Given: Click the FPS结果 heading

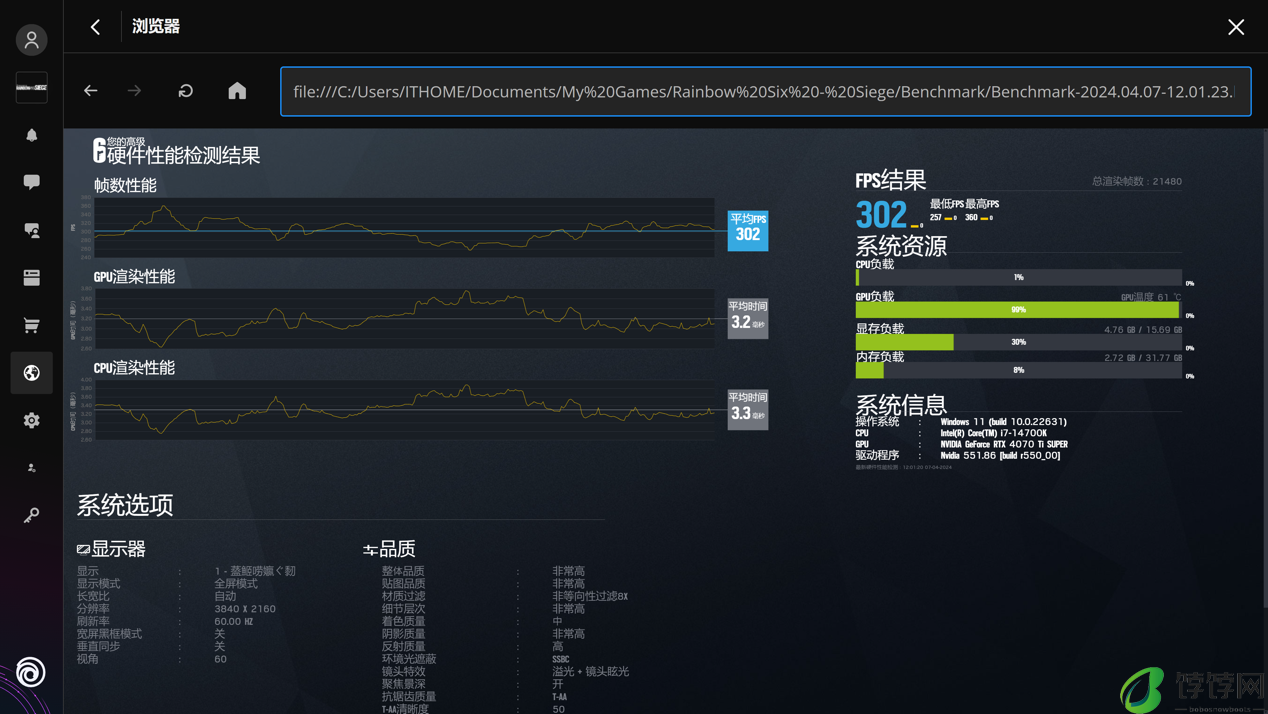Looking at the screenshot, I should [x=890, y=181].
